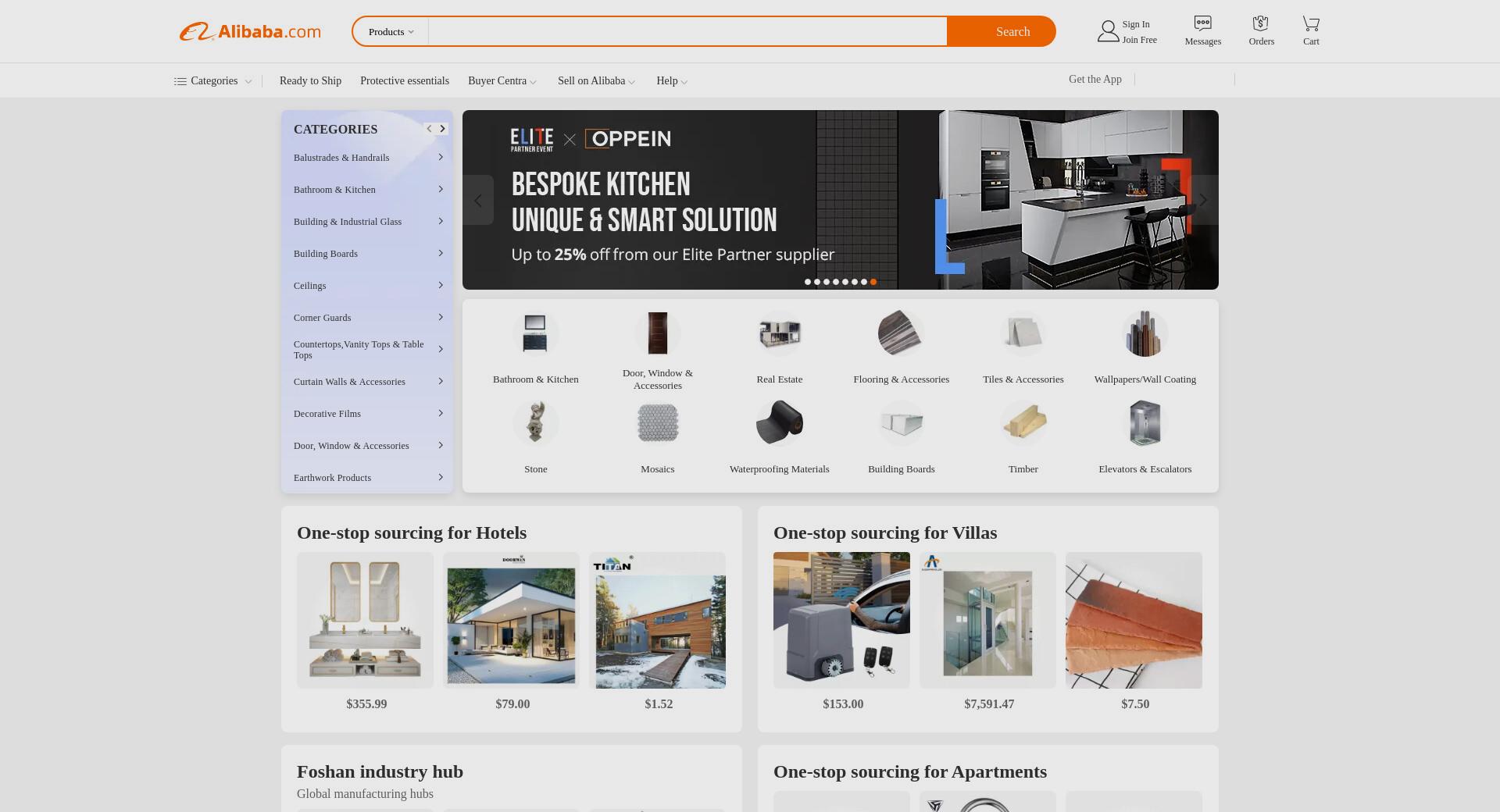Image resolution: width=1500 pixels, height=812 pixels.
Task: Open the Messages icon
Action: point(1202,24)
